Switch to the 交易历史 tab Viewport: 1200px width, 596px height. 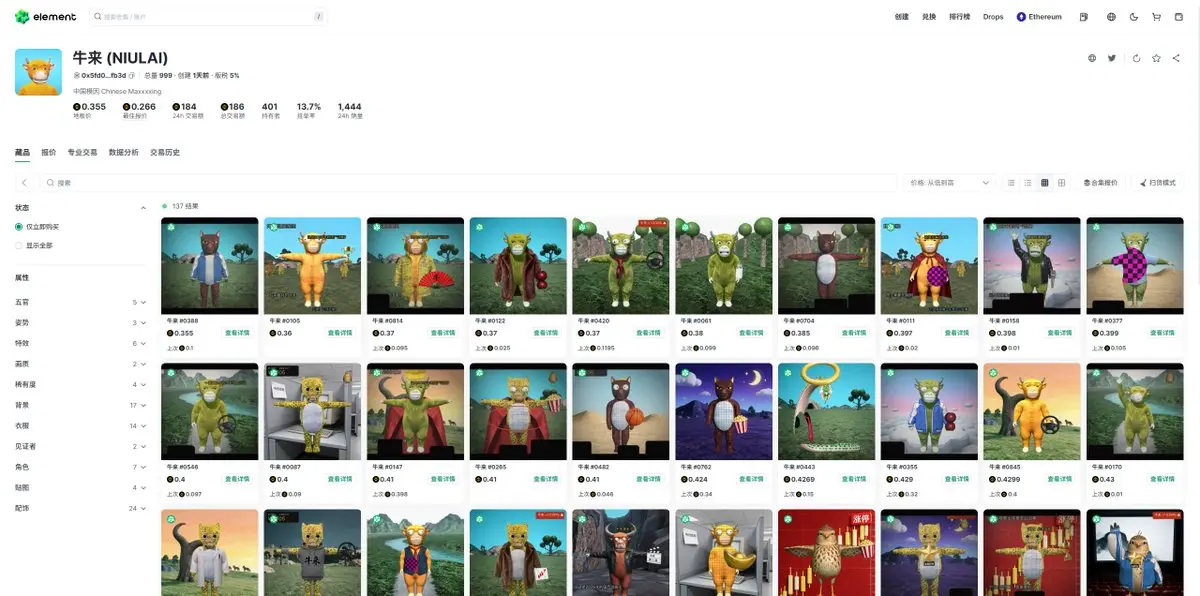point(165,152)
